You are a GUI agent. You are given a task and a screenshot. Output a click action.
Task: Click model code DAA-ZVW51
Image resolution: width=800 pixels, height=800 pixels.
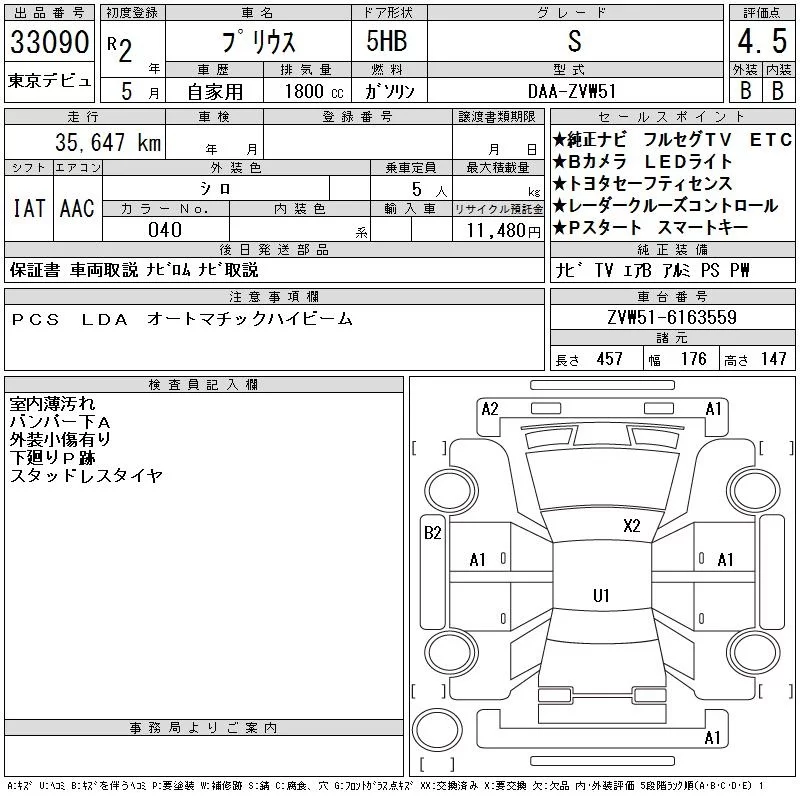[x=571, y=91]
